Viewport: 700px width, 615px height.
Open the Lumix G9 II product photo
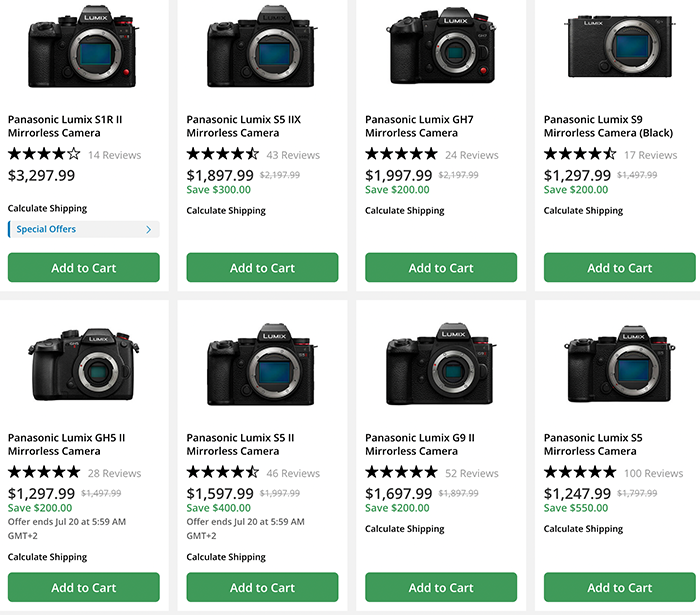click(x=441, y=364)
